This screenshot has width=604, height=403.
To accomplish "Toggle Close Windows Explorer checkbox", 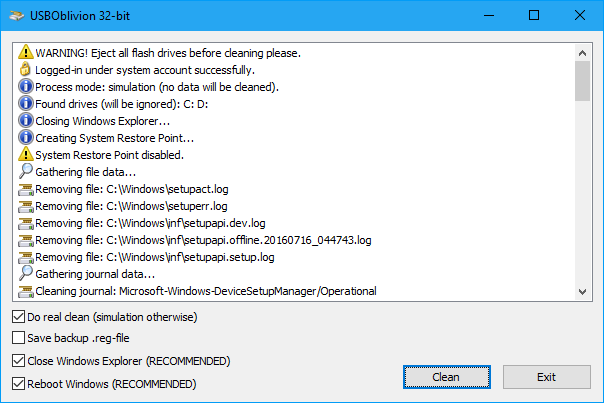I will 19,361.
